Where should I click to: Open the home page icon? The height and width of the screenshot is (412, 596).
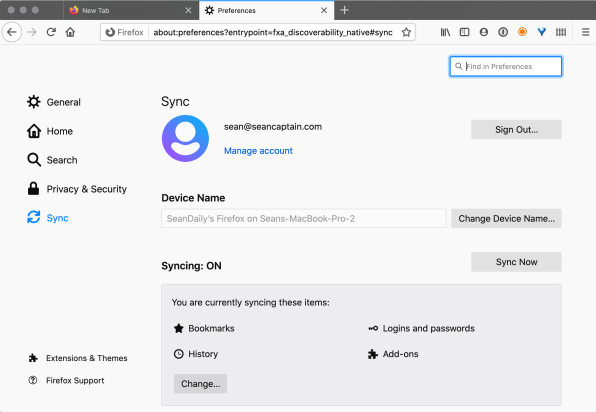(x=70, y=32)
